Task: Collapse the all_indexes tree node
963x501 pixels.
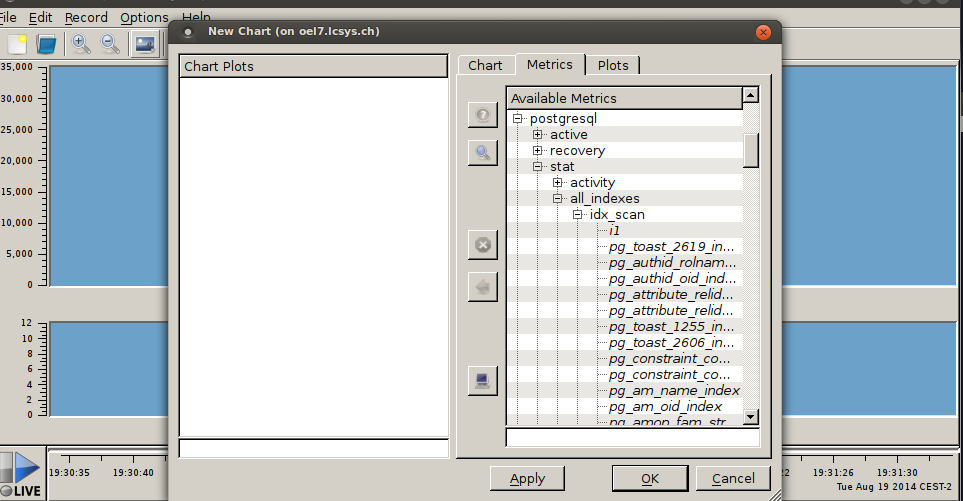Action: click(x=558, y=199)
